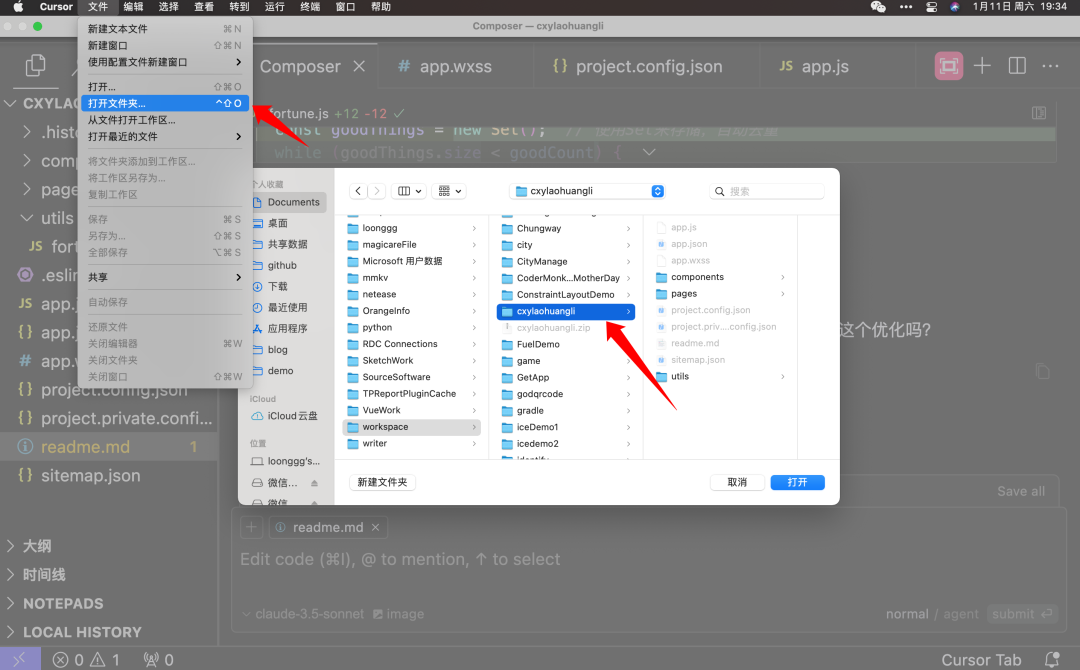This screenshot has width=1080, height=670.
Task: Click Save all in composer
Action: click(1021, 491)
